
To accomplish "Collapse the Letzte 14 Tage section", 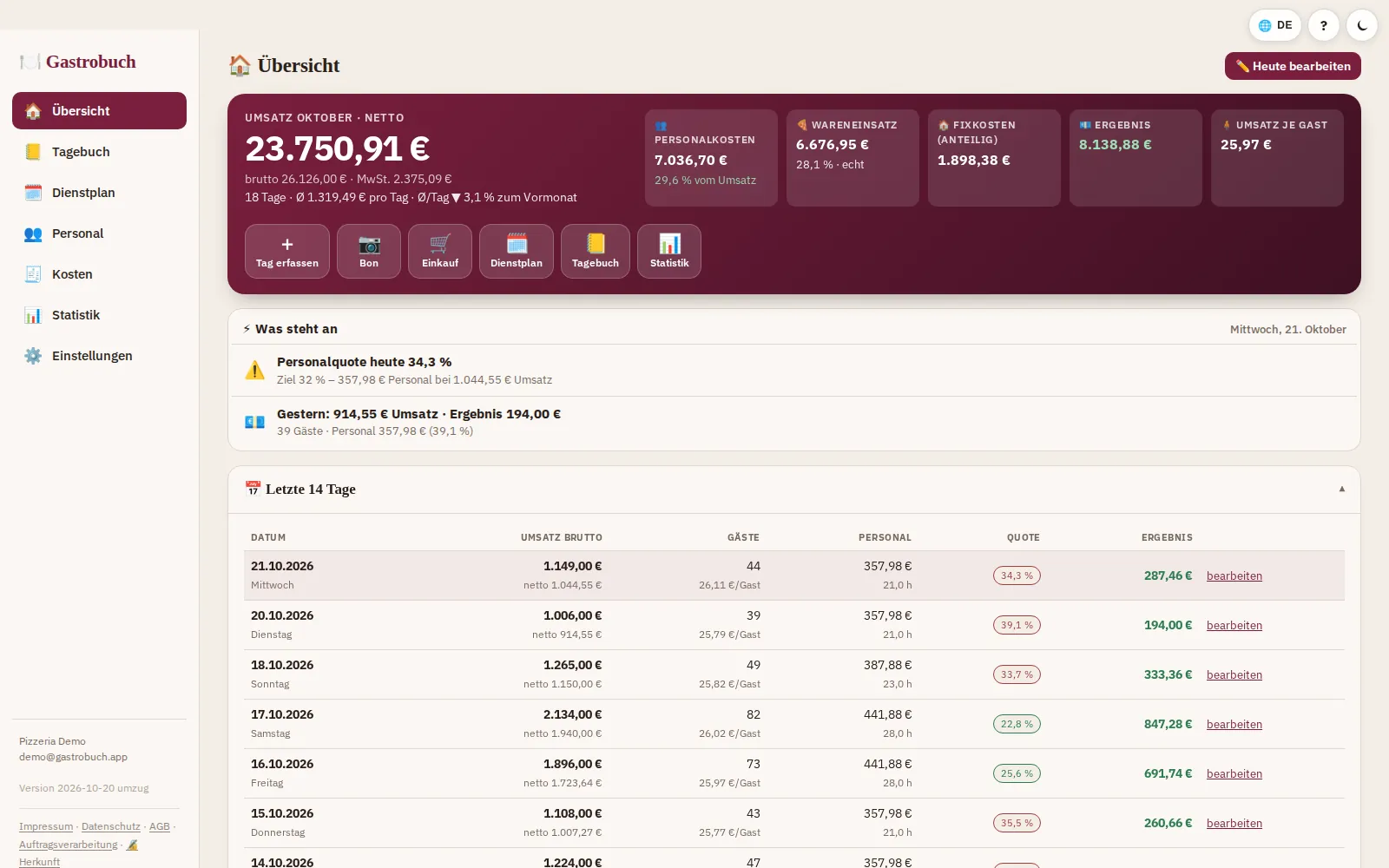I will point(1342,489).
